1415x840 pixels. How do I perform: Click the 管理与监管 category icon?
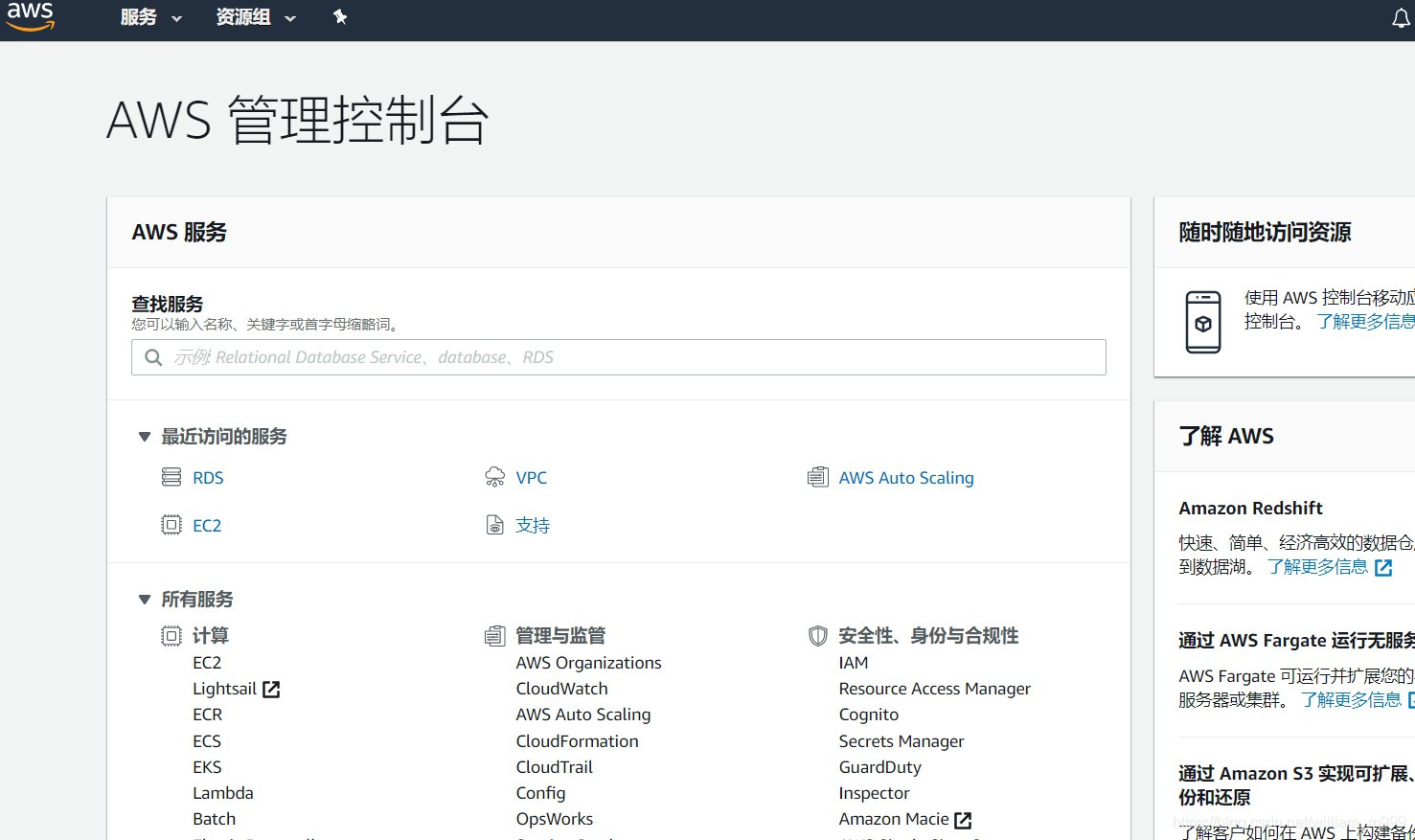point(494,636)
